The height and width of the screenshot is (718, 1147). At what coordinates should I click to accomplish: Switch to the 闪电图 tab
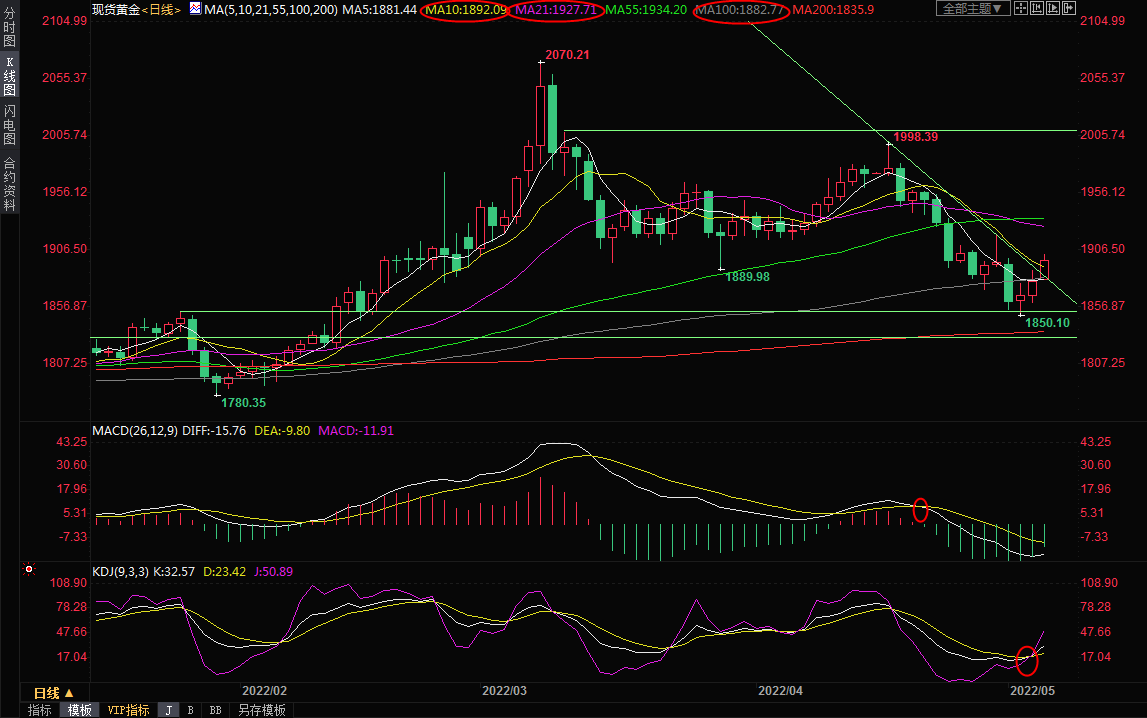[x=9, y=124]
